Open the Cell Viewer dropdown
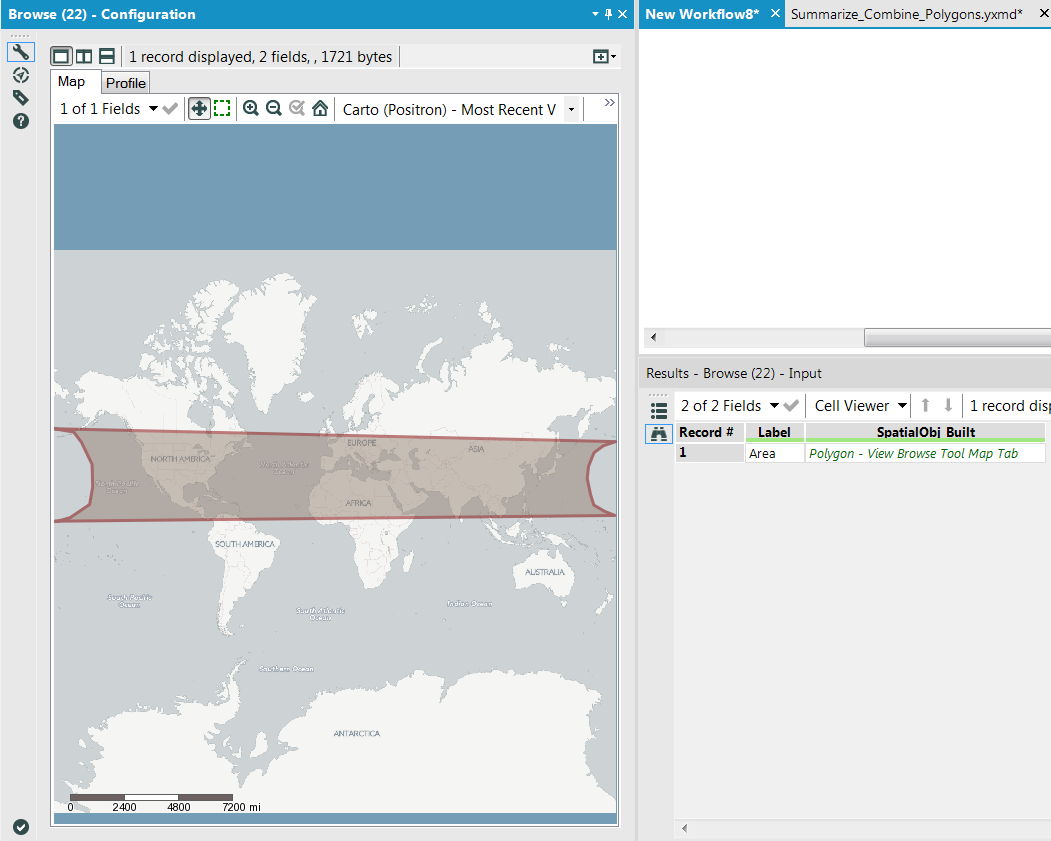This screenshot has width=1051, height=841. coord(858,405)
